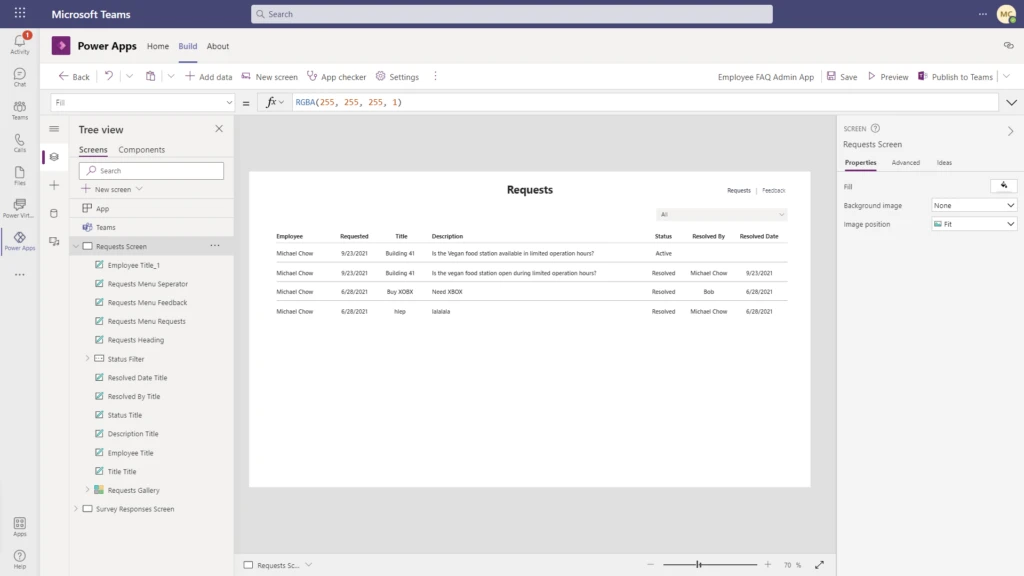Select the Data icon in the left rail
Image resolution: width=1024 pixels, height=576 pixels.
(54, 212)
